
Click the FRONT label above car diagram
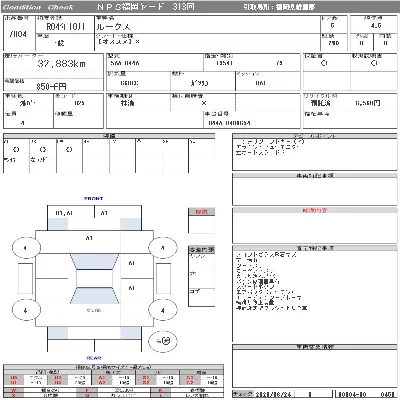coord(94,199)
